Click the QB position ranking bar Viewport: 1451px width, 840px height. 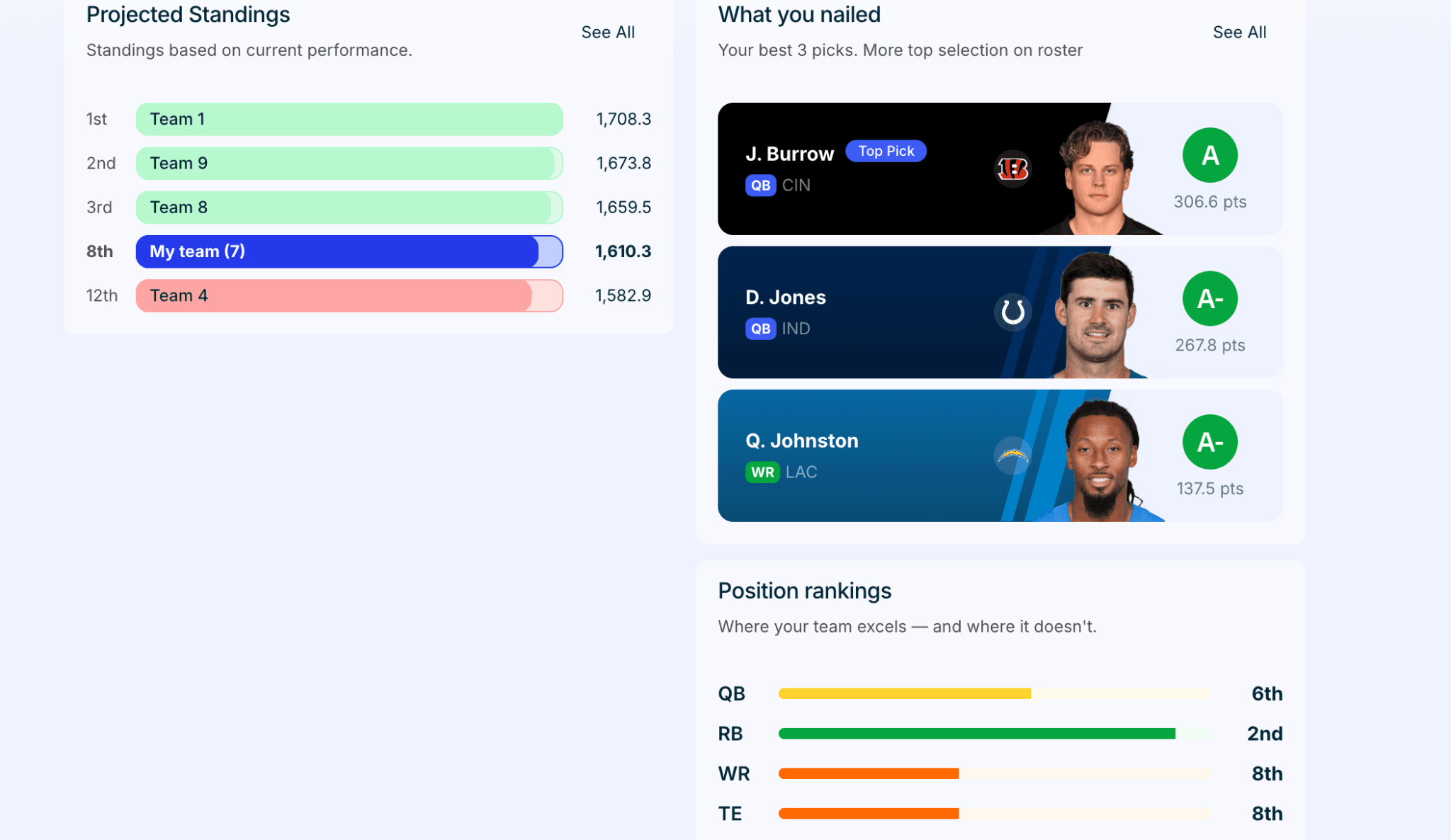coord(994,693)
